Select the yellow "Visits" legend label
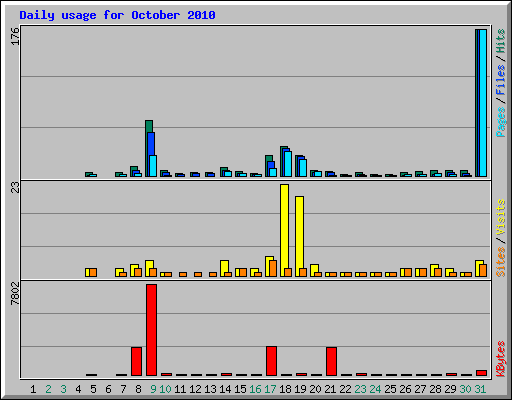Screen dimensions: 512x400 click(x=500, y=217)
